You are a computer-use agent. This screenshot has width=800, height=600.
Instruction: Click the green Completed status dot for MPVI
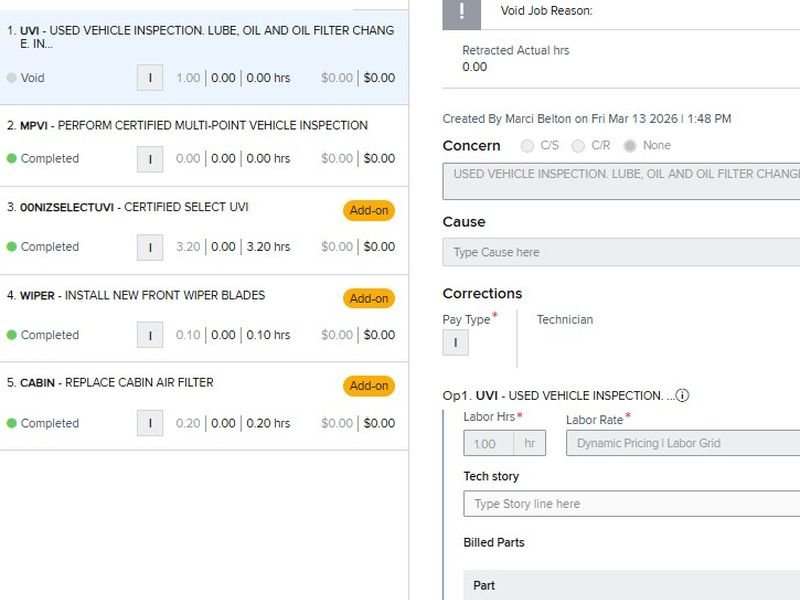12,158
